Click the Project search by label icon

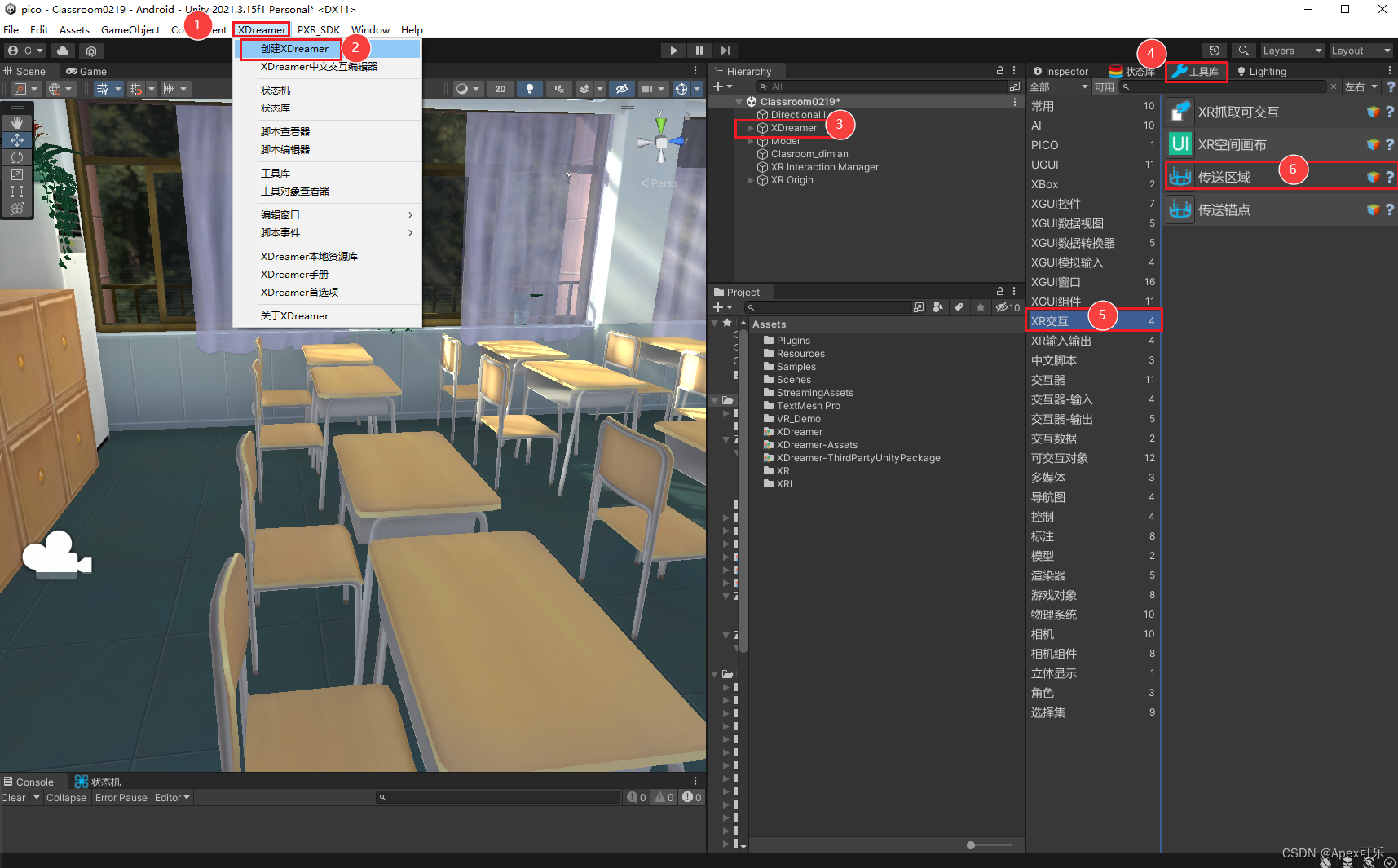coord(959,307)
